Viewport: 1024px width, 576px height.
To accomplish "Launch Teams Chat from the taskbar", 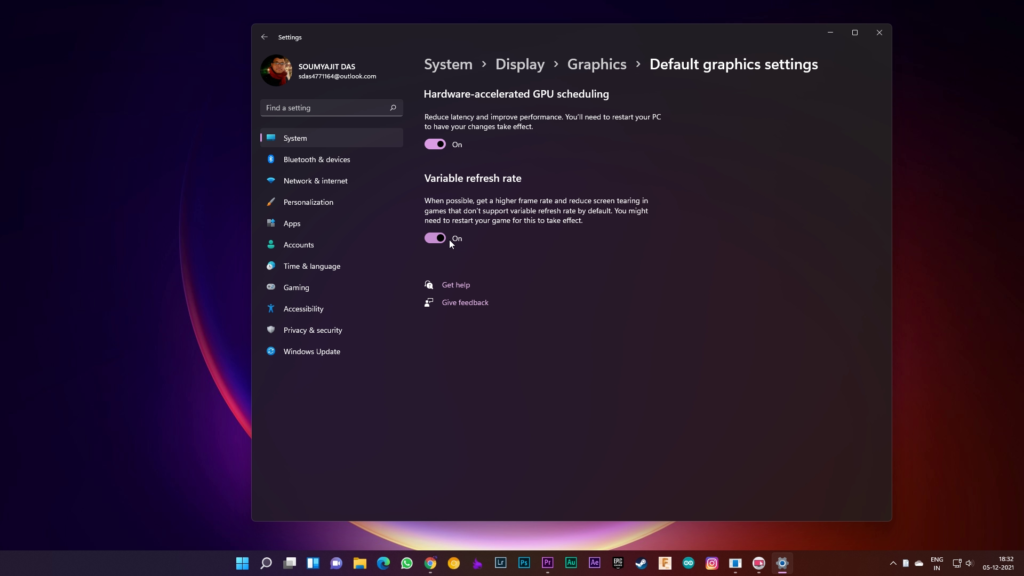I will point(336,563).
